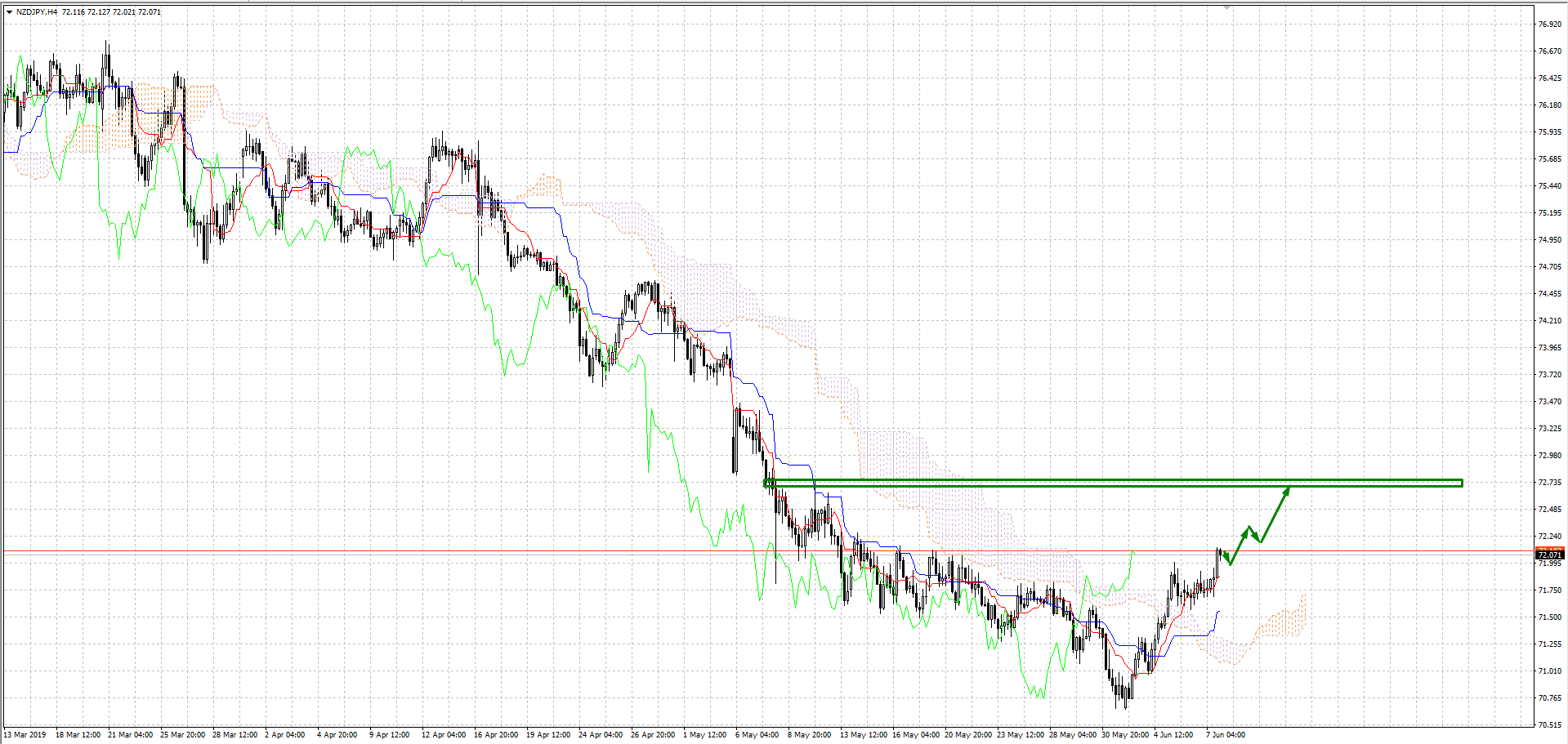Click the low price value 72.021
The width and height of the screenshot is (1568, 744).
(124, 12)
